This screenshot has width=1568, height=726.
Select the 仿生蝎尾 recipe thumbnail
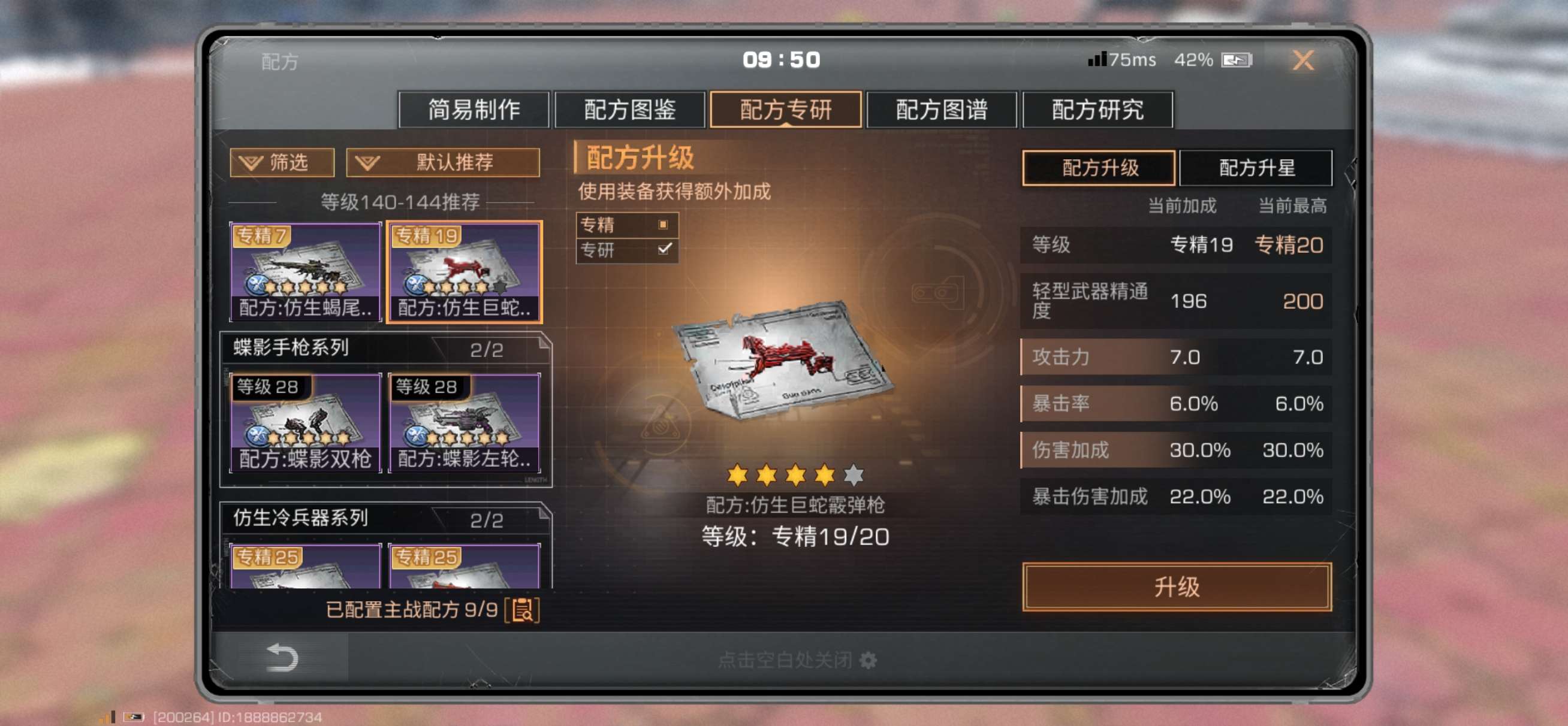coord(306,272)
